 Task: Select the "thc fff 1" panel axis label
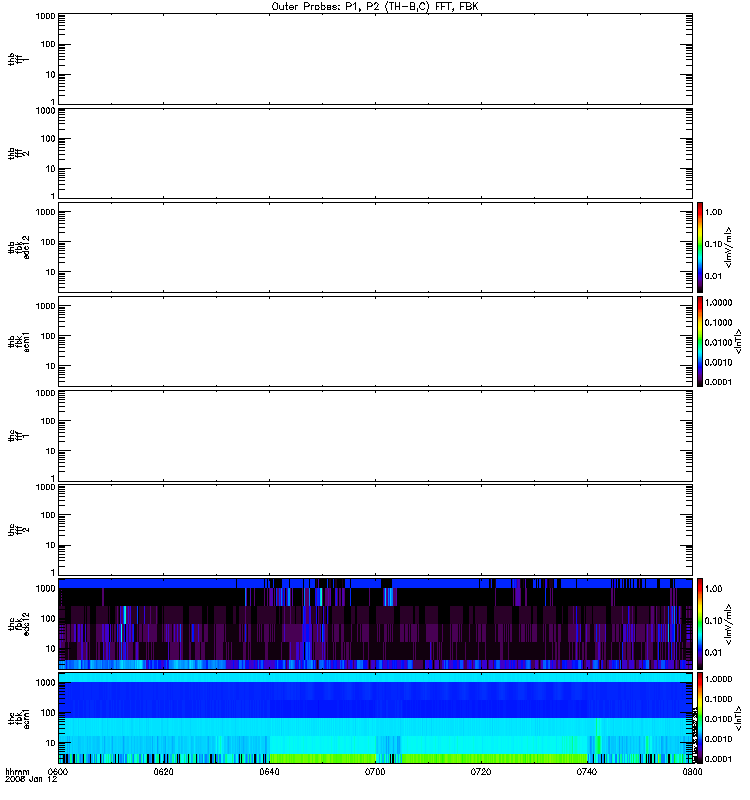[18, 436]
